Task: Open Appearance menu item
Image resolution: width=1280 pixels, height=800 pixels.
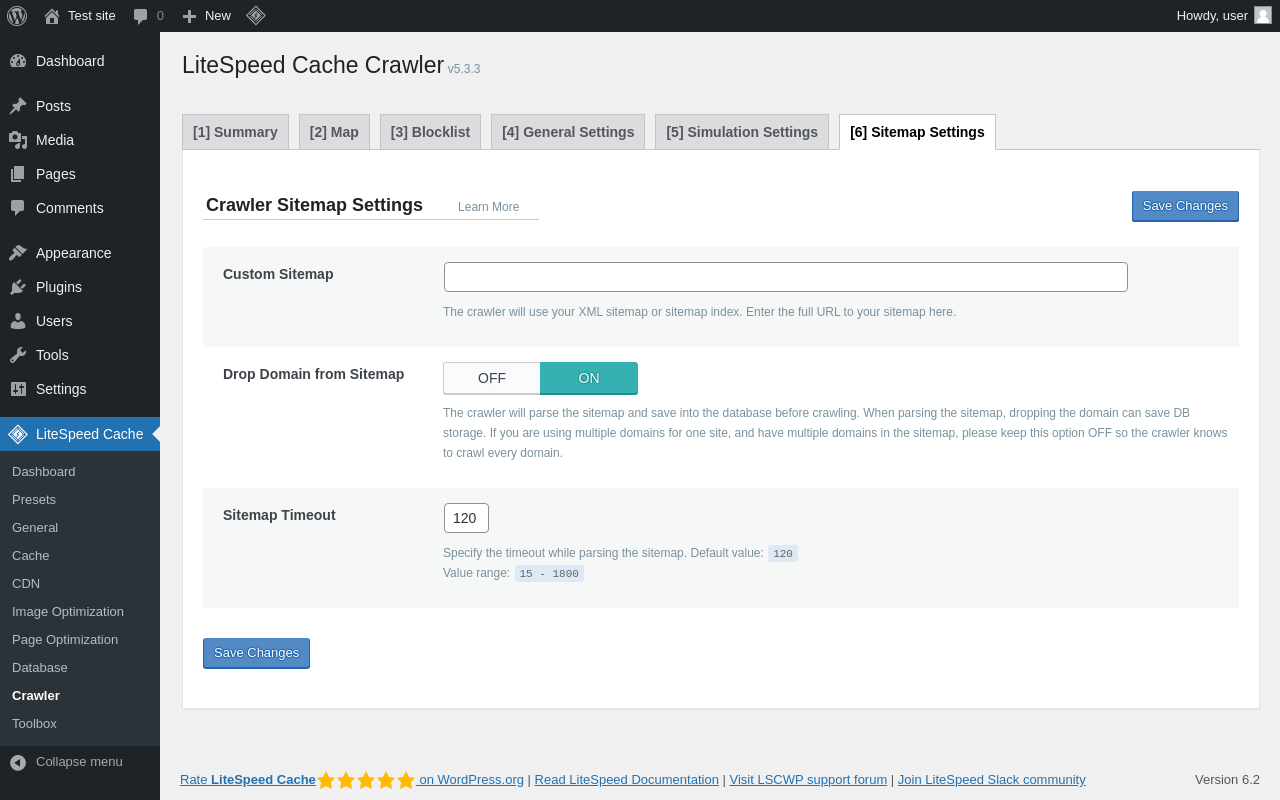Action: 80,253
